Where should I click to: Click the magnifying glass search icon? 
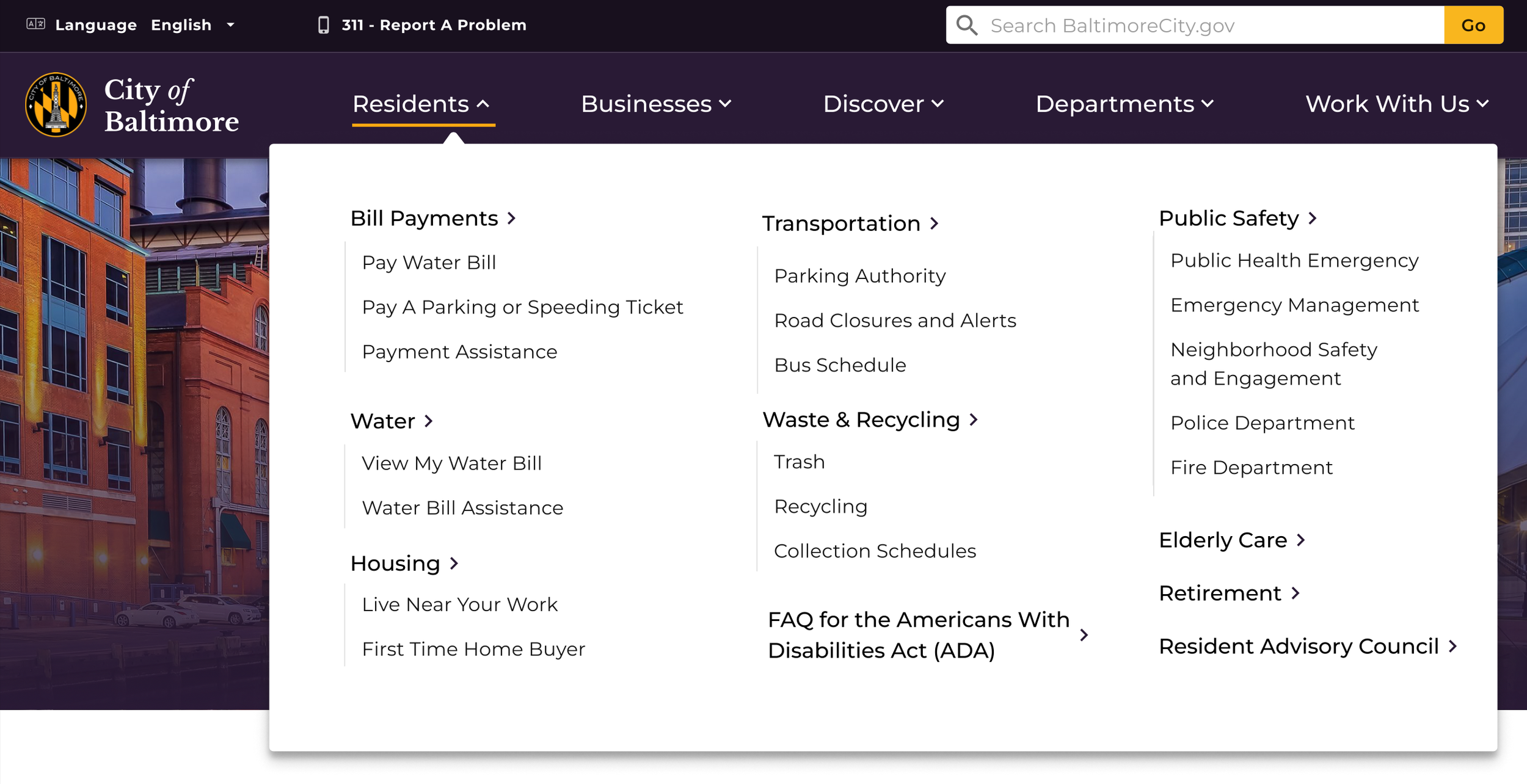click(x=966, y=26)
